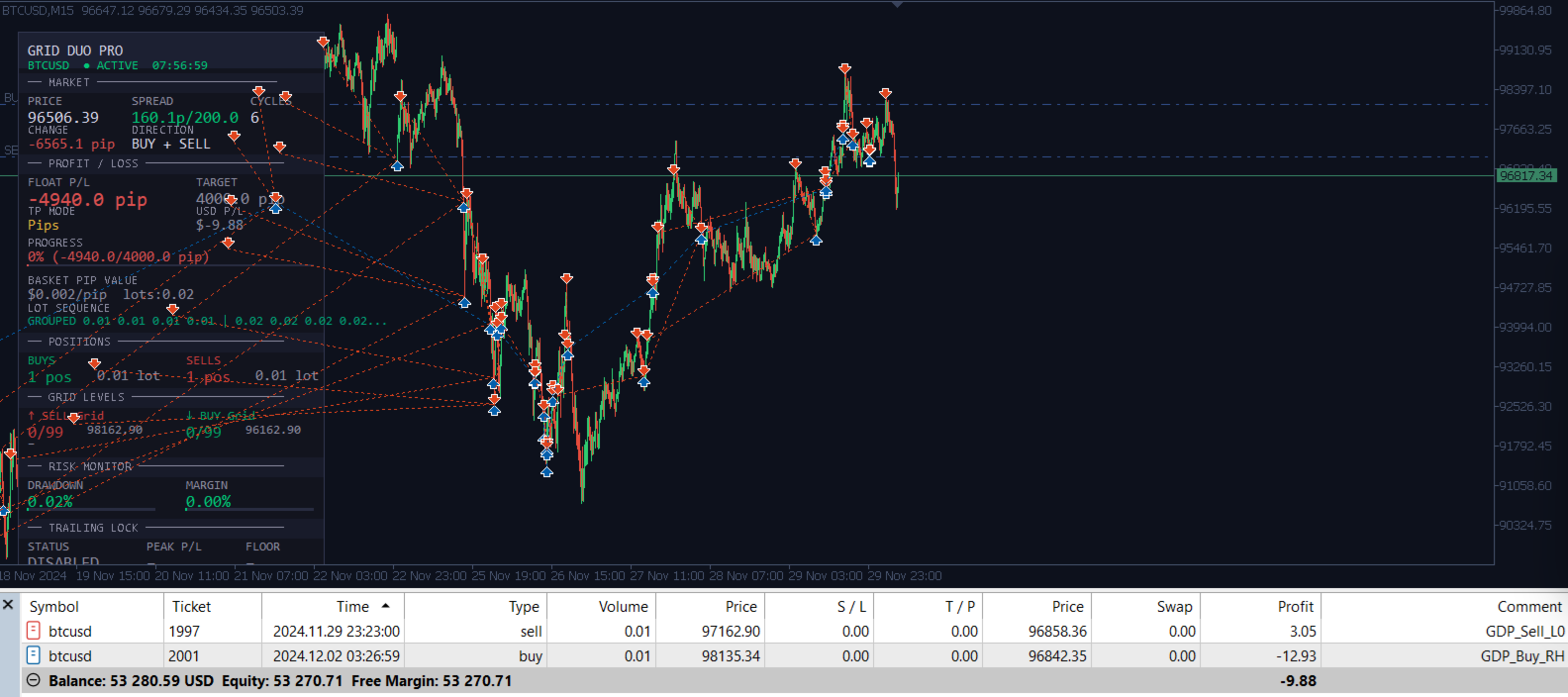
Task: Click the open time 2024.11.29 23:23:00
Action: coord(337,631)
